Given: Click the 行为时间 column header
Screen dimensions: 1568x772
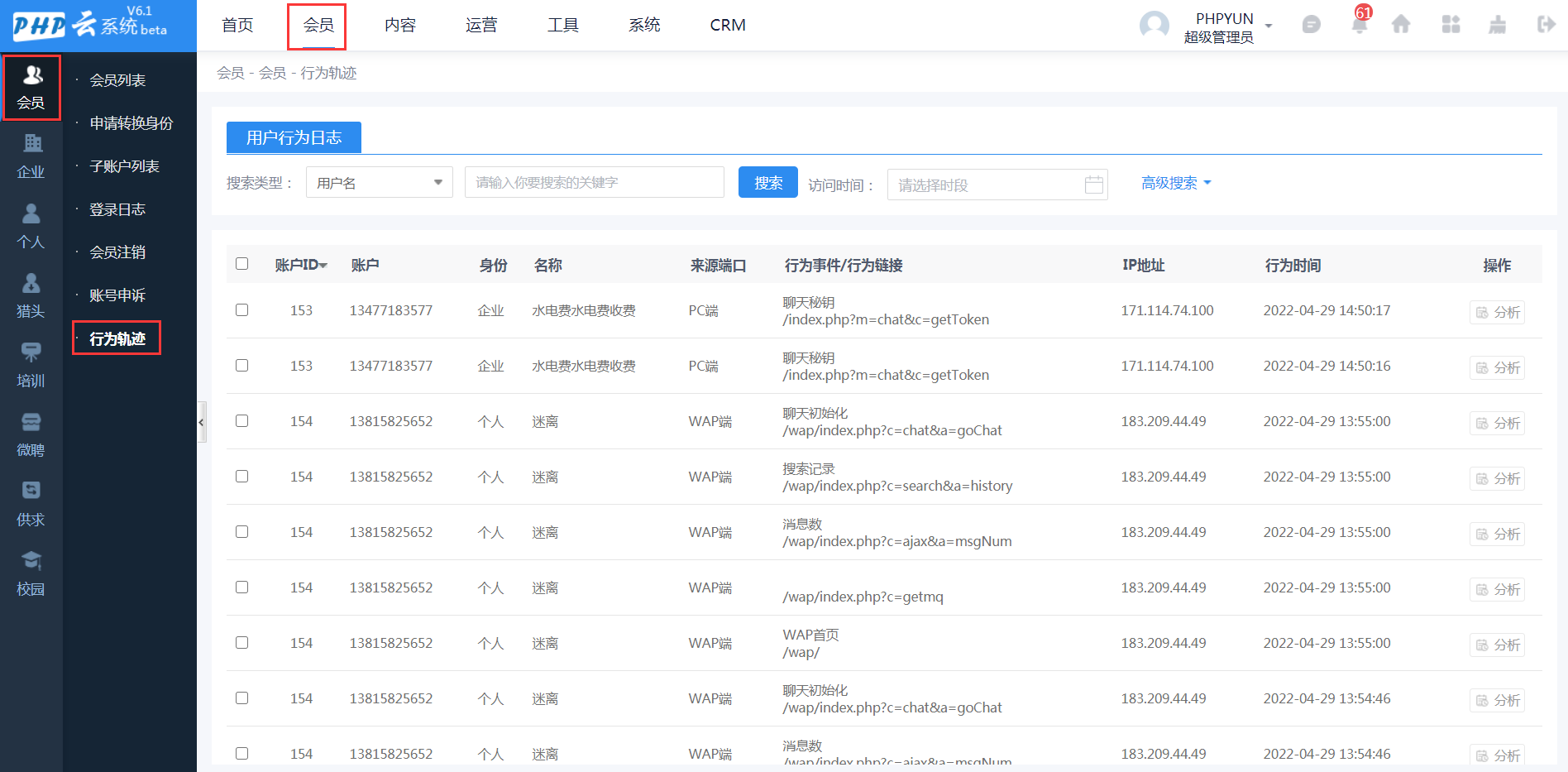Looking at the screenshot, I should pos(1293,265).
